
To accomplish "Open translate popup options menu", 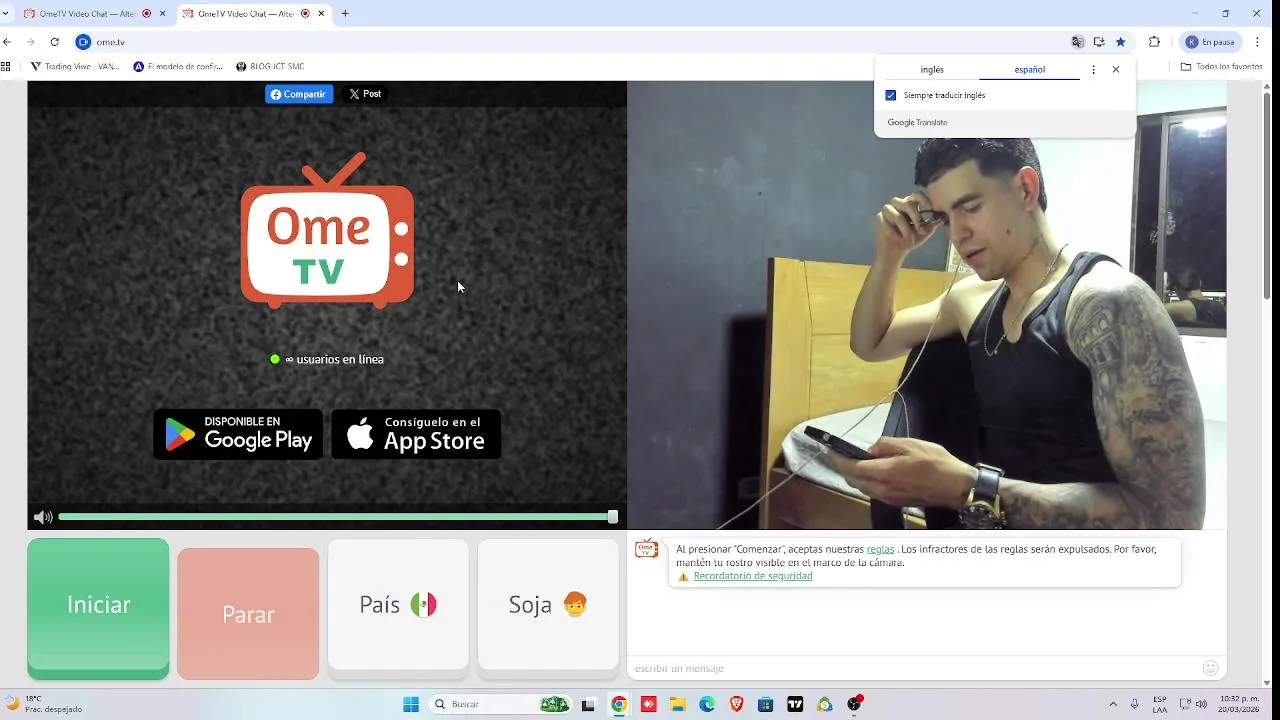I will coord(1093,70).
